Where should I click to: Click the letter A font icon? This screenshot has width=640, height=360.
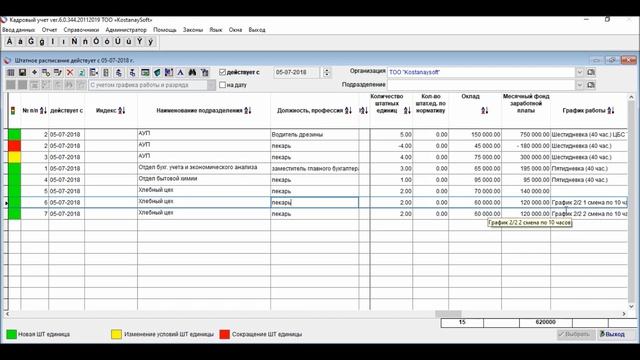(180, 73)
